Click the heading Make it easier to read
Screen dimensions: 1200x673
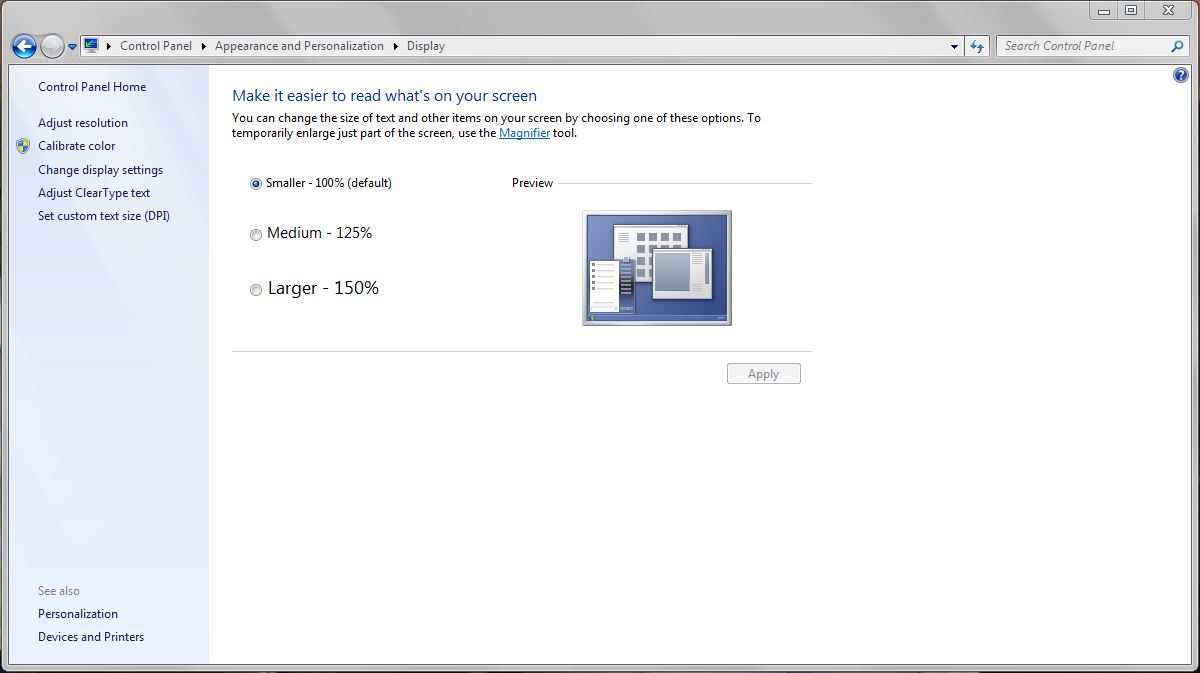pyautogui.click(x=385, y=96)
